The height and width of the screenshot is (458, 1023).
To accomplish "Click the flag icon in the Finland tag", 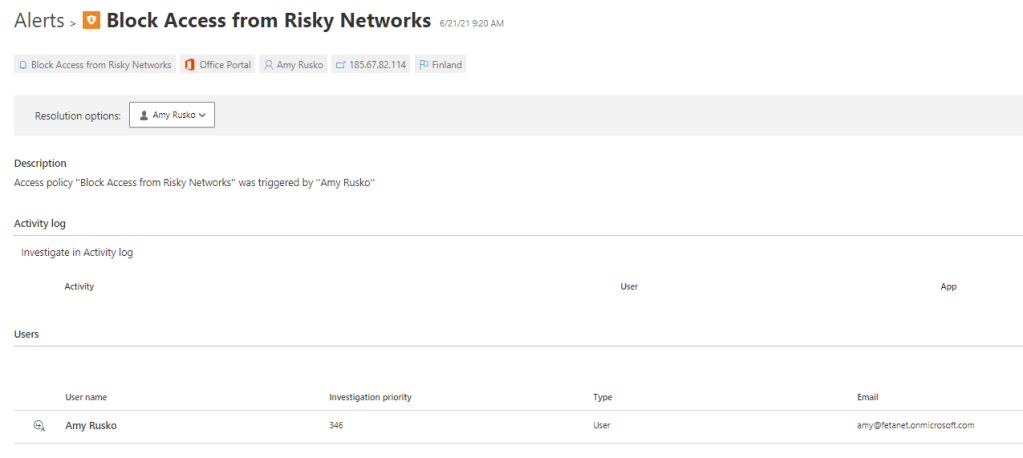I will click(424, 65).
